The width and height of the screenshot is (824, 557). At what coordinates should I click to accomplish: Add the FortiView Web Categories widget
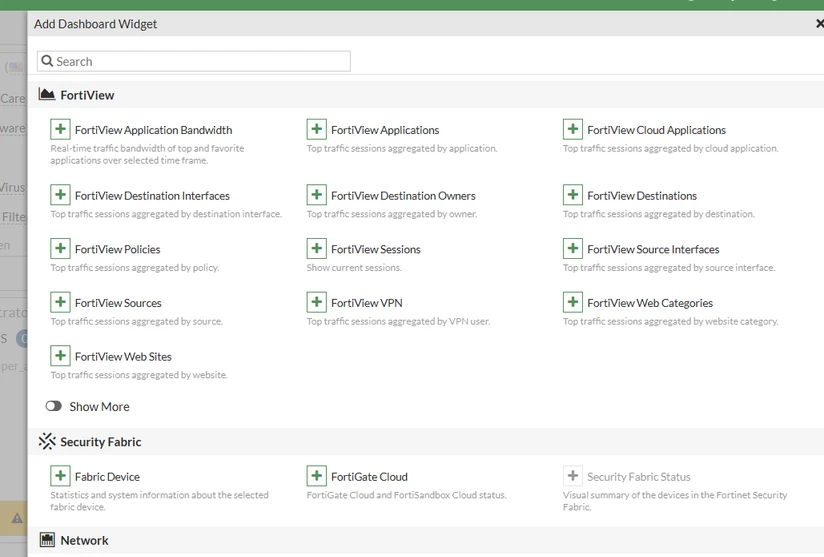coord(573,302)
